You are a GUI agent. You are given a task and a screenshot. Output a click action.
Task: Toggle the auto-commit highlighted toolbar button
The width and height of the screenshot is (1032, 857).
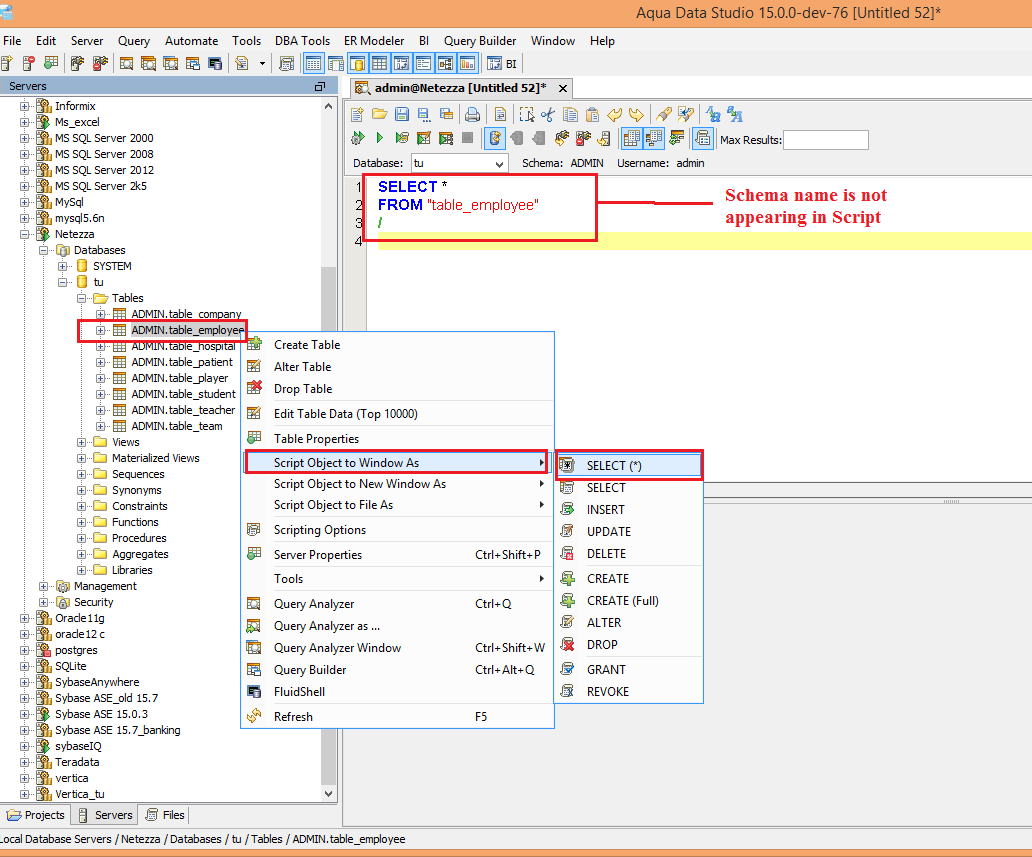495,138
